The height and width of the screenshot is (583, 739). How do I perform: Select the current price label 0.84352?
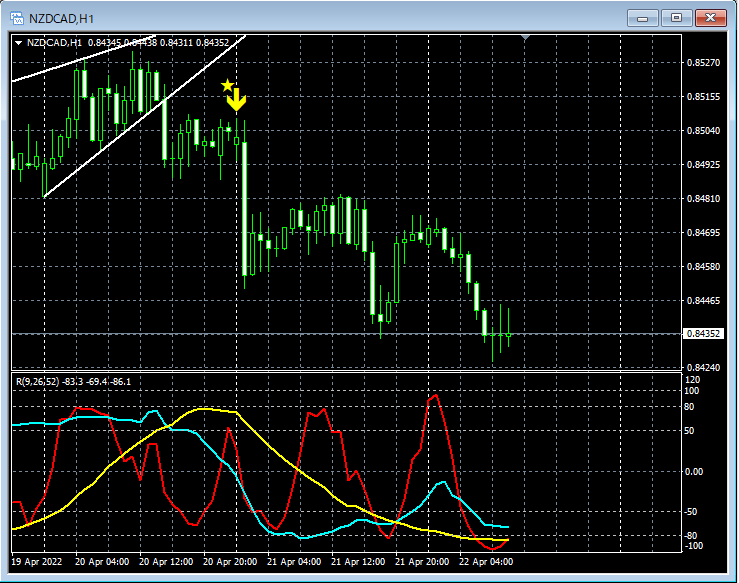703,334
